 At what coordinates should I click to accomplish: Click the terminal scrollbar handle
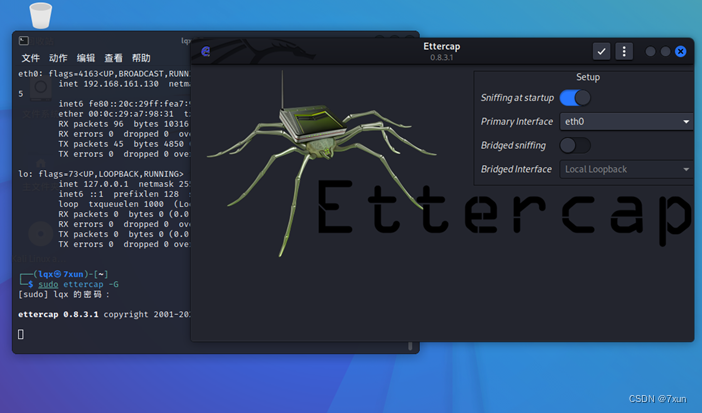[x=410, y=346]
